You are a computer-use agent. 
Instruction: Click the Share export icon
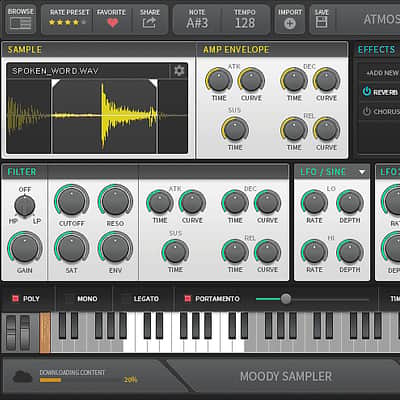(149, 23)
